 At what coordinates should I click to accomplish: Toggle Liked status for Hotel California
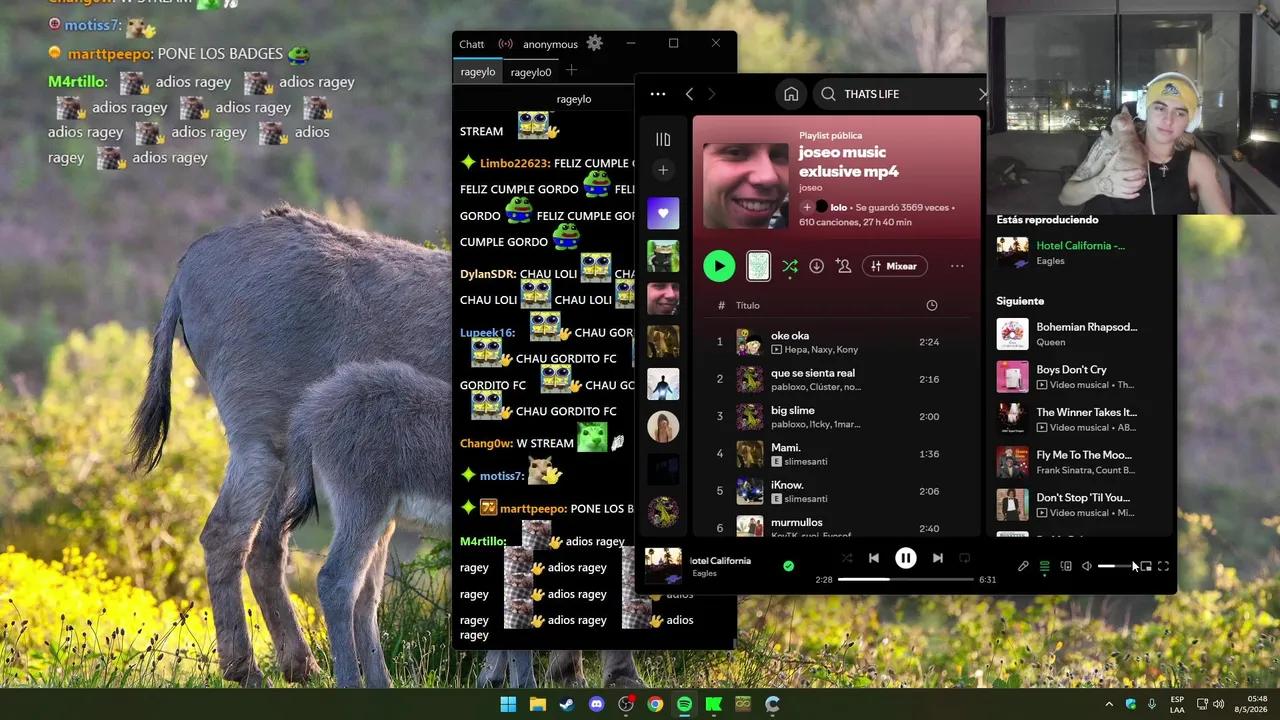pyautogui.click(x=788, y=566)
